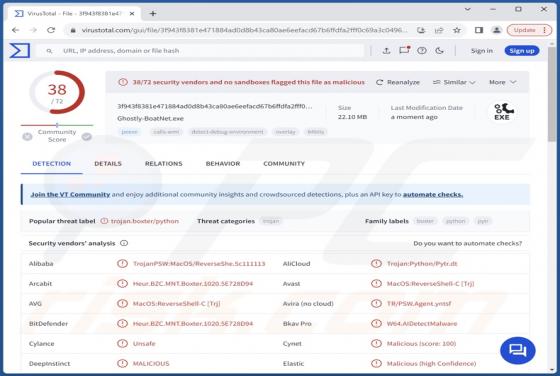The height and width of the screenshot is (376, 560).
Task: Switch to the DETAILS tab
Action: tap(108, 164)
